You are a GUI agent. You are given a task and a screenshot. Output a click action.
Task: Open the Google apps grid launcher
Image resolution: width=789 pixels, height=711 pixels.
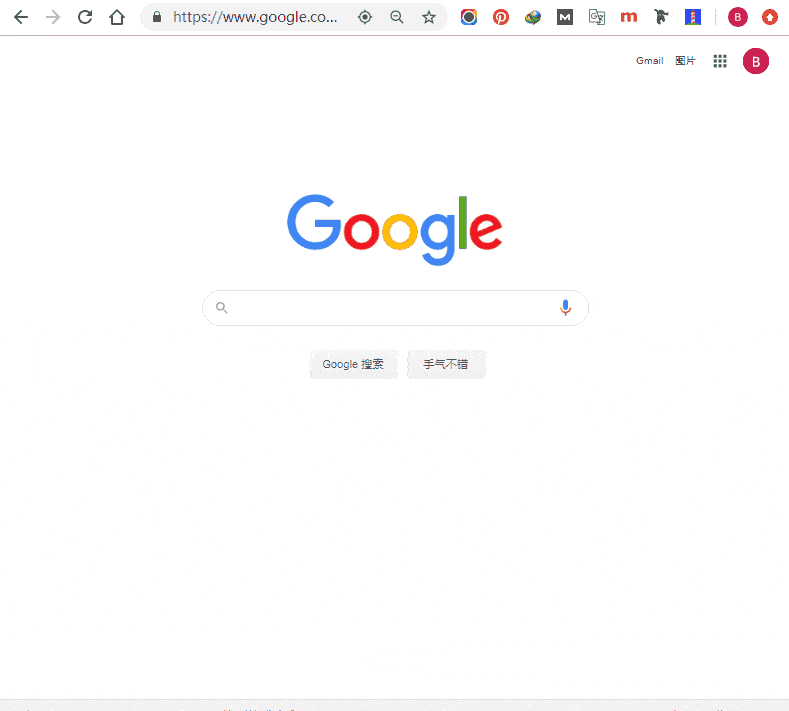click(x=720, y=61)
